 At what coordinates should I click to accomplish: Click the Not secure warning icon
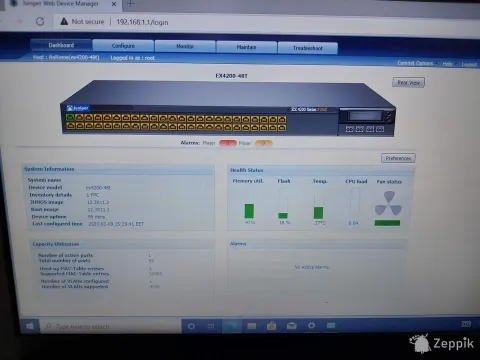(x=64, y=22)
